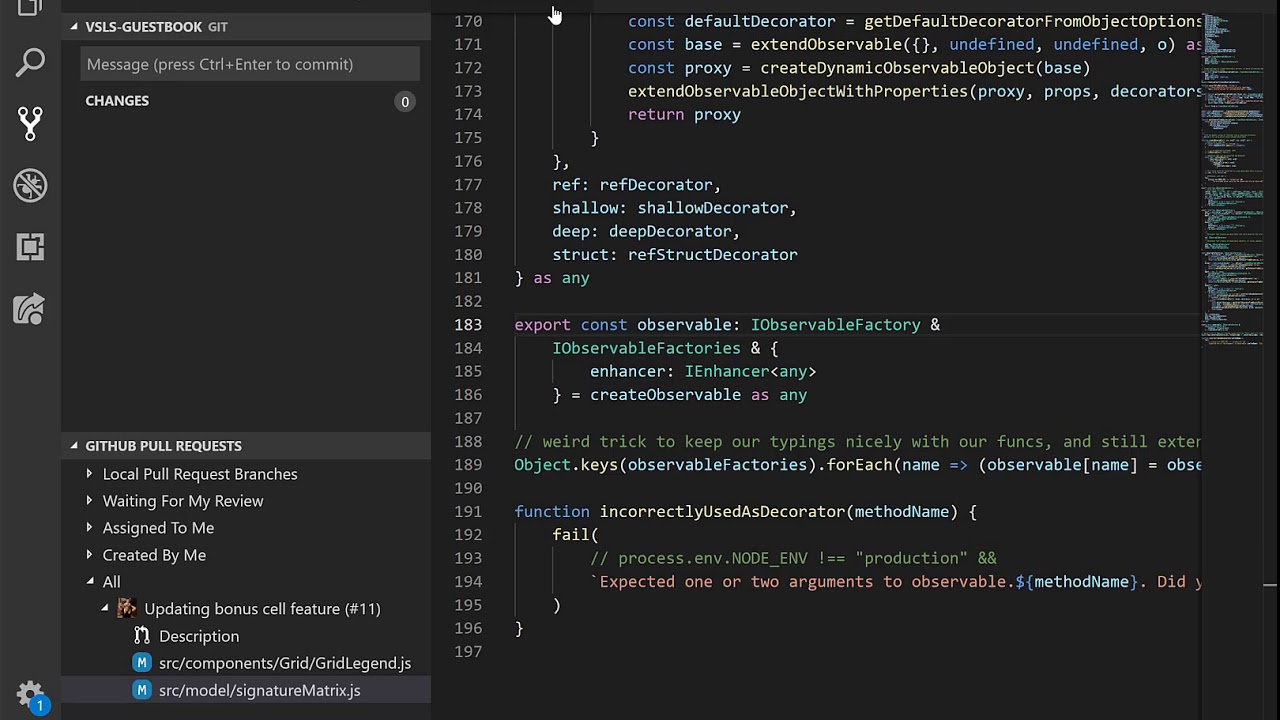The image size is (1280, 720).
Task: Click line number 191 in gutter
Action: pos(468,512)
